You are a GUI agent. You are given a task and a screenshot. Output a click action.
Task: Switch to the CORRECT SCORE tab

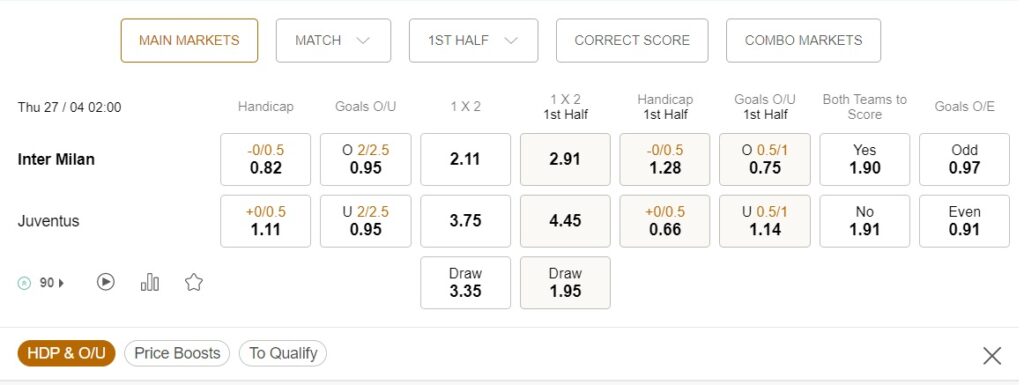(x=632, y=40)
